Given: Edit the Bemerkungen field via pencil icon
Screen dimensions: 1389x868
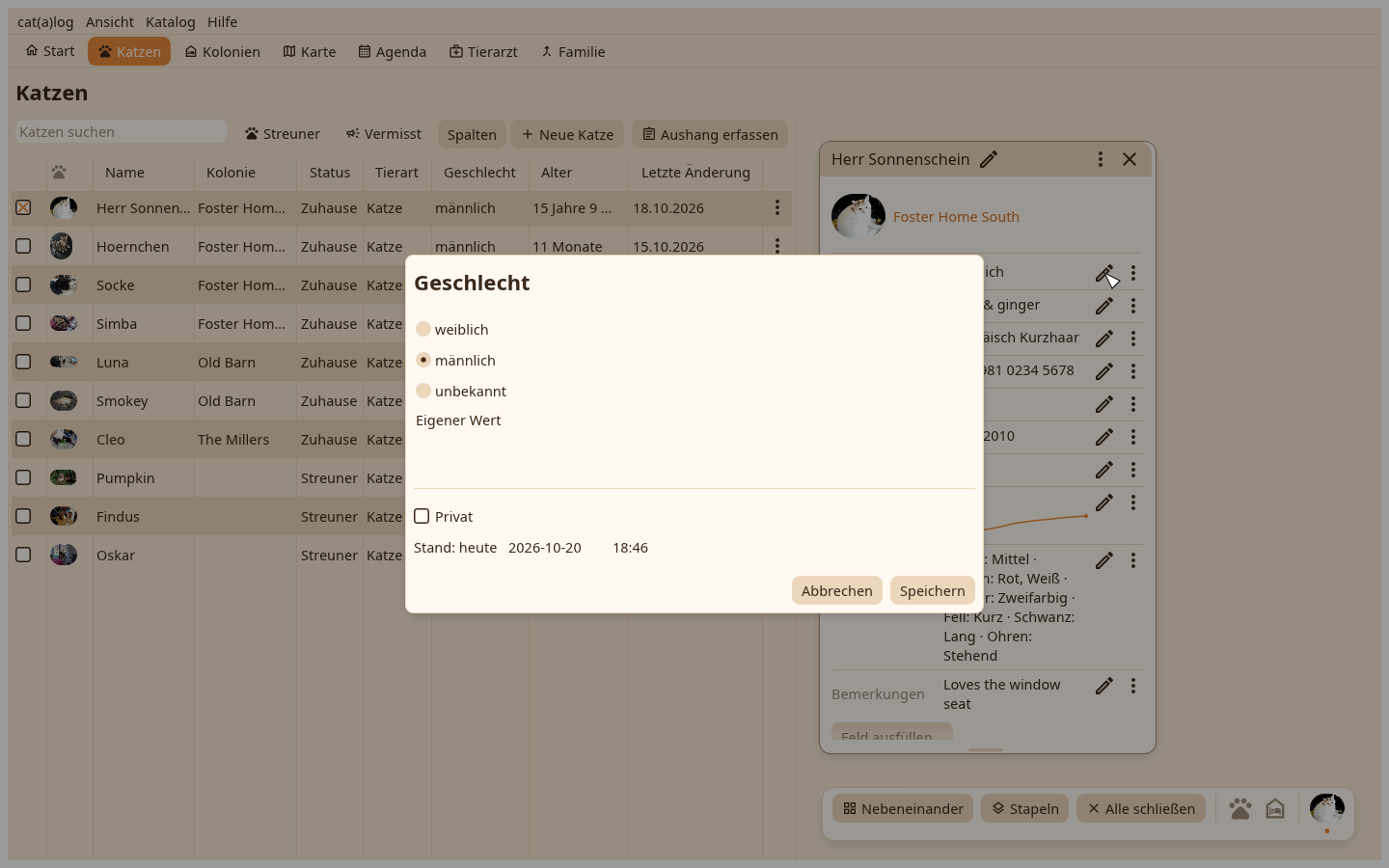Looking at the screenshot, I should coord(1104,686).
